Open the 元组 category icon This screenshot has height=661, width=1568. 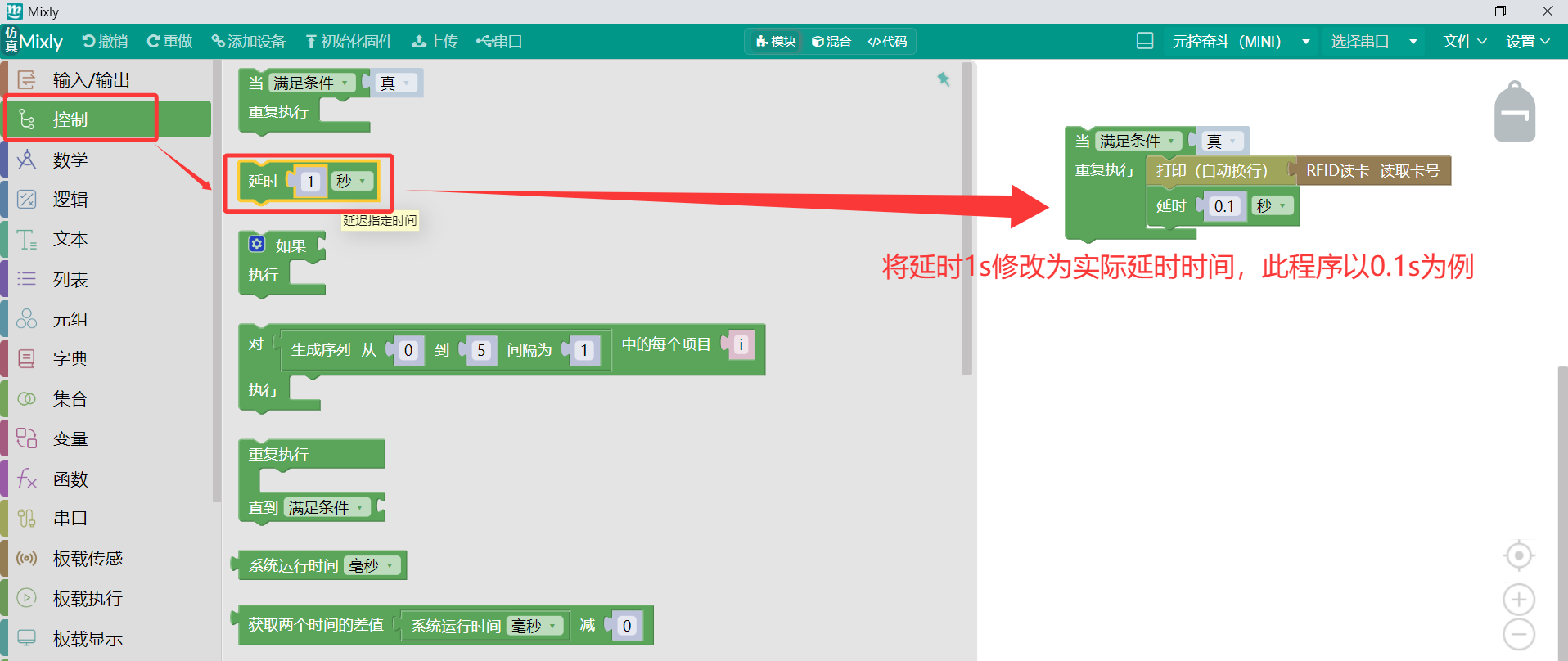[x=27, y=319]
